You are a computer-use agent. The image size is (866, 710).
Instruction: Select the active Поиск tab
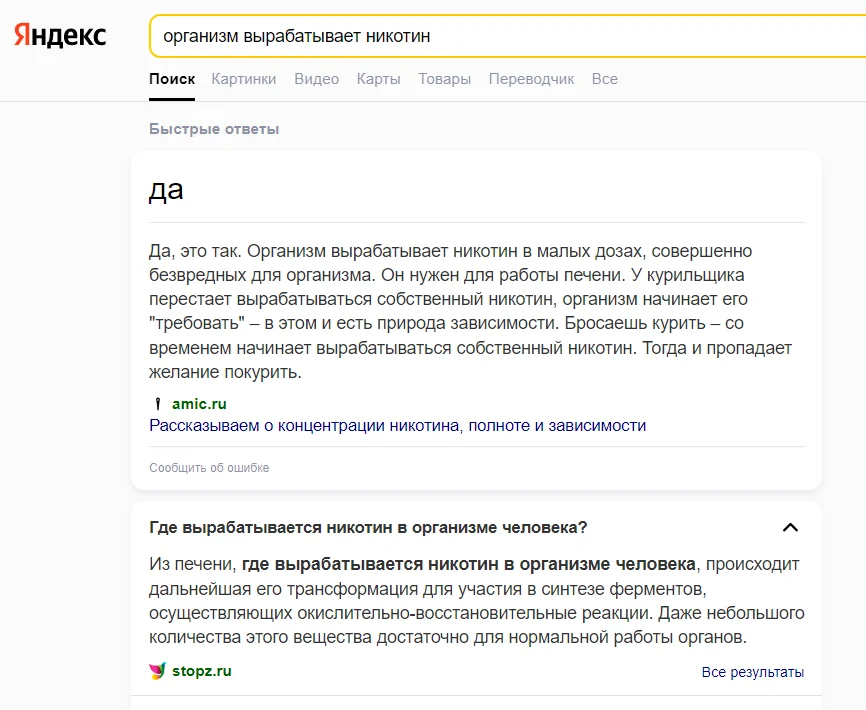171,78
